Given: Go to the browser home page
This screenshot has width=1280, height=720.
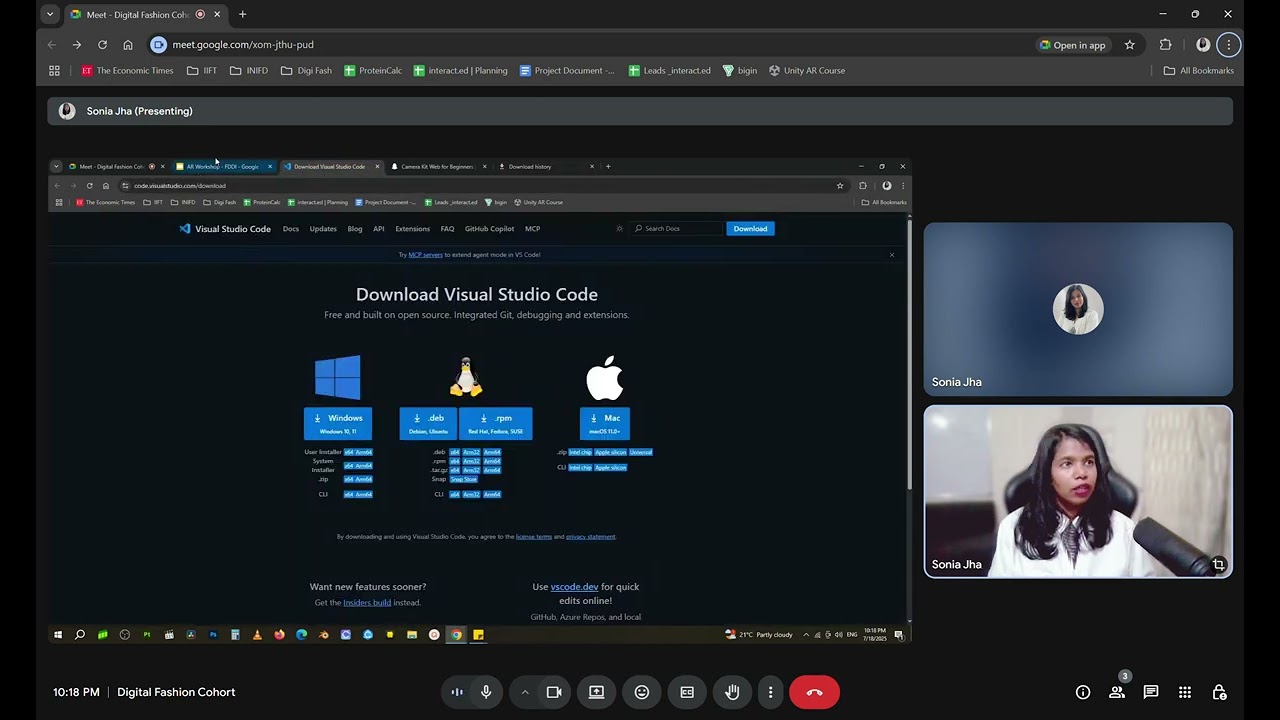Looking at the screenshot, I should (128, 45).
